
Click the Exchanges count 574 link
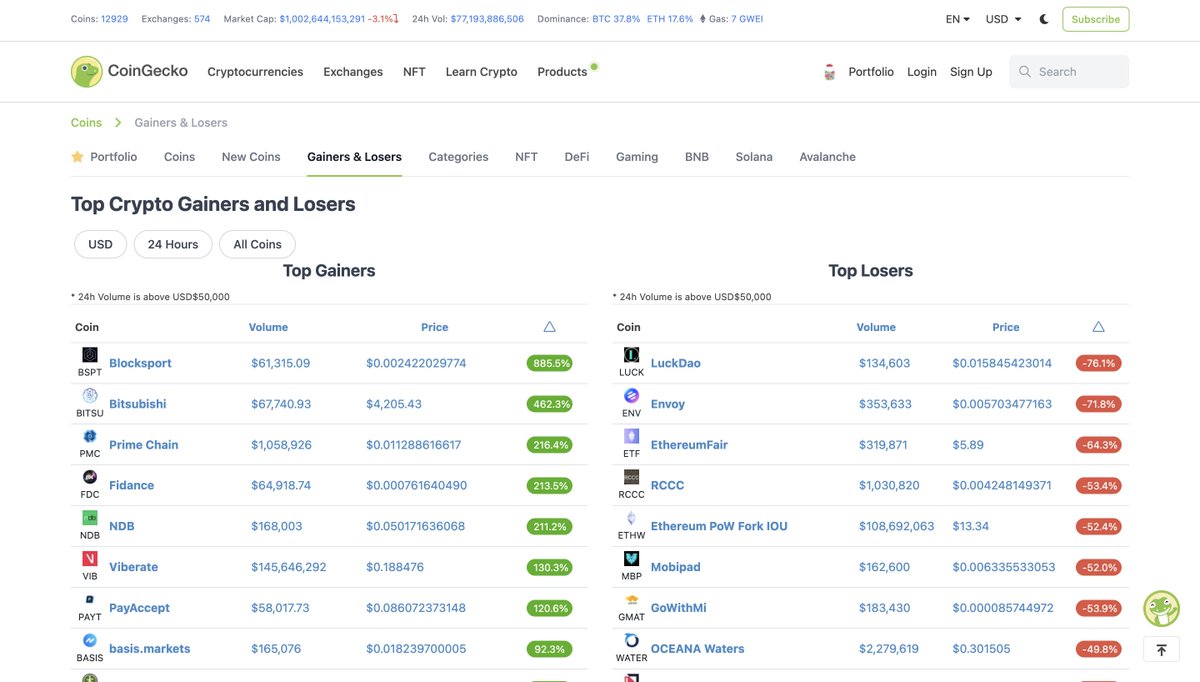202,19
